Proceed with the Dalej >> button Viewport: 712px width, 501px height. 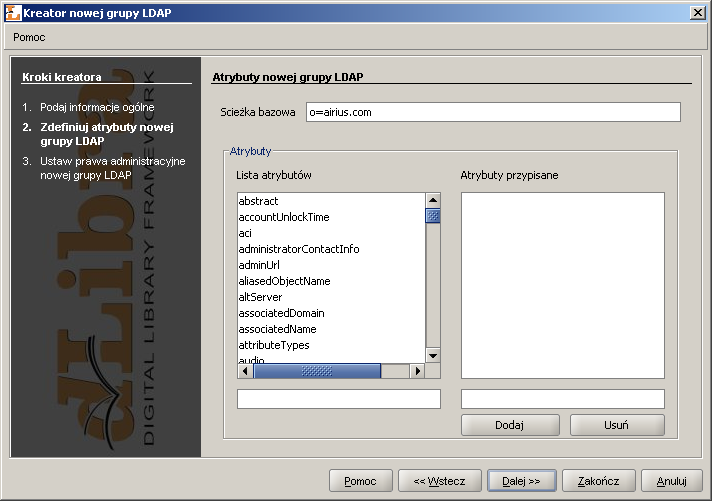520,481
